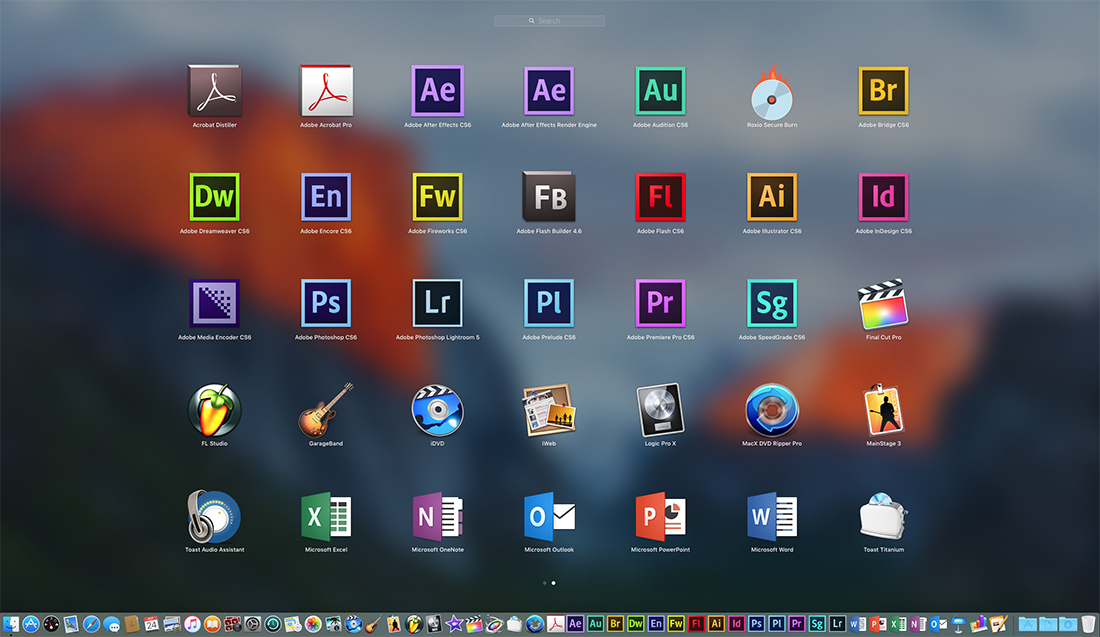This screenshot has height=637, width=1100.
Task: Launch Adobe Media Encoder CS6 in Launchpad grid
Action: coord(214,303)
